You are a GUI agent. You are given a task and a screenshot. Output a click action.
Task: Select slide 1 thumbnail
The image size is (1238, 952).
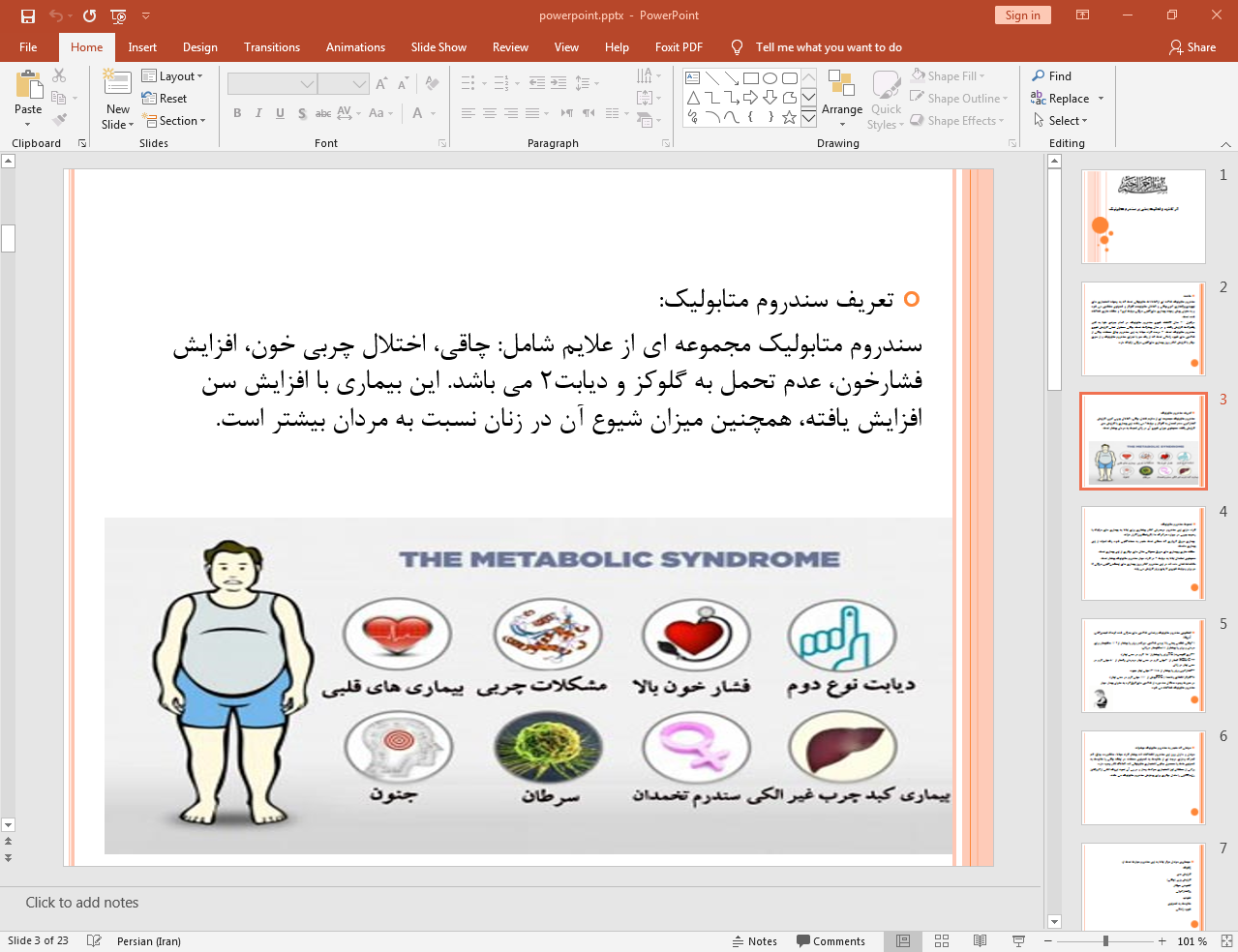[1144, 217]
